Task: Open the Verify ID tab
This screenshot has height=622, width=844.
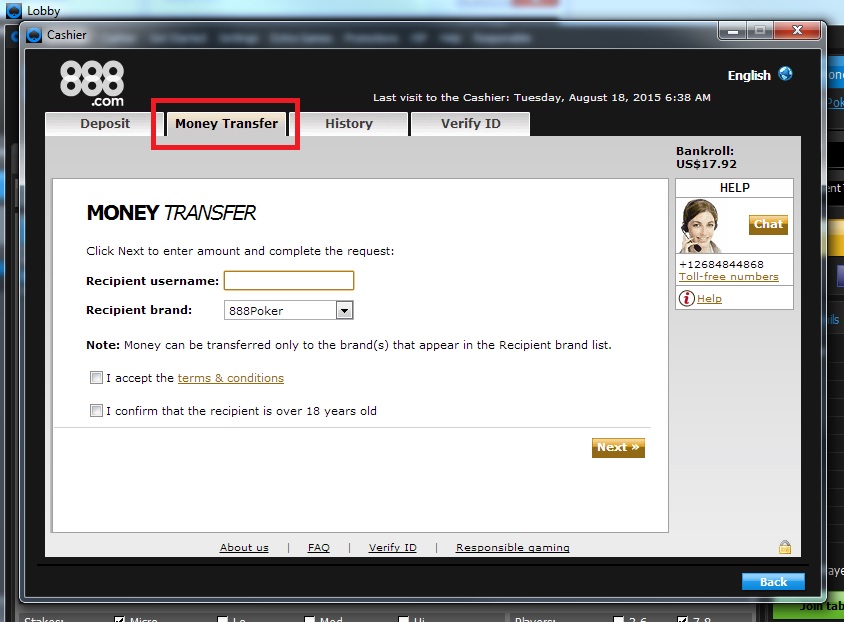Action: 470,124
